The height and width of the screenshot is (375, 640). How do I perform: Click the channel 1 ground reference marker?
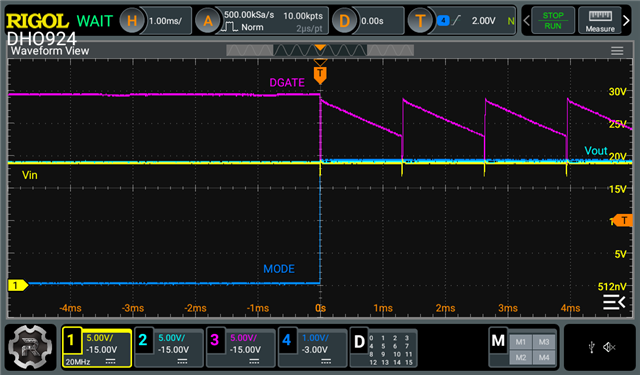tap(18, 285)
